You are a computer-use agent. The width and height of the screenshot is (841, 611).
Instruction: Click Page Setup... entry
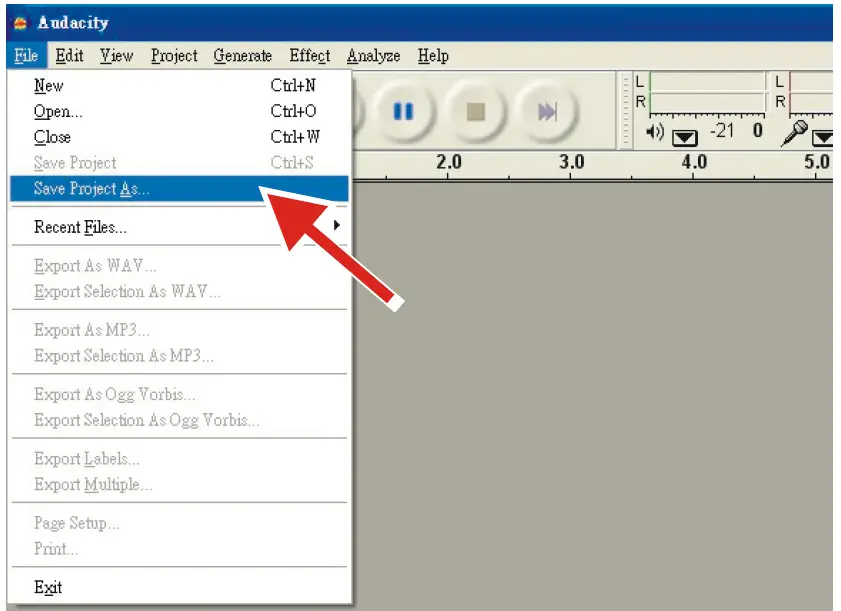[179, 523]
